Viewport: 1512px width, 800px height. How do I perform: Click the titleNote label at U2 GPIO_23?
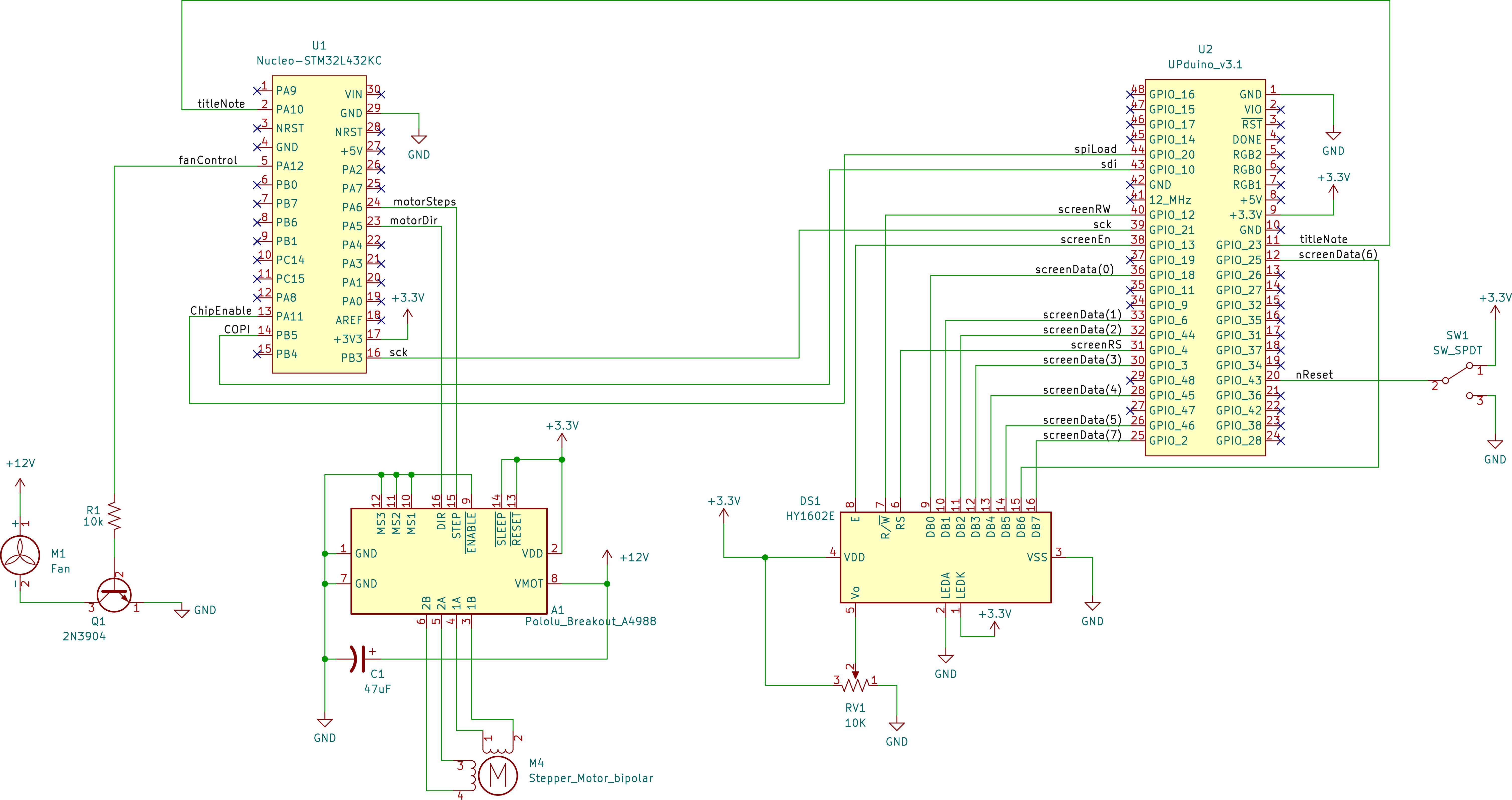click(1324, 240)
